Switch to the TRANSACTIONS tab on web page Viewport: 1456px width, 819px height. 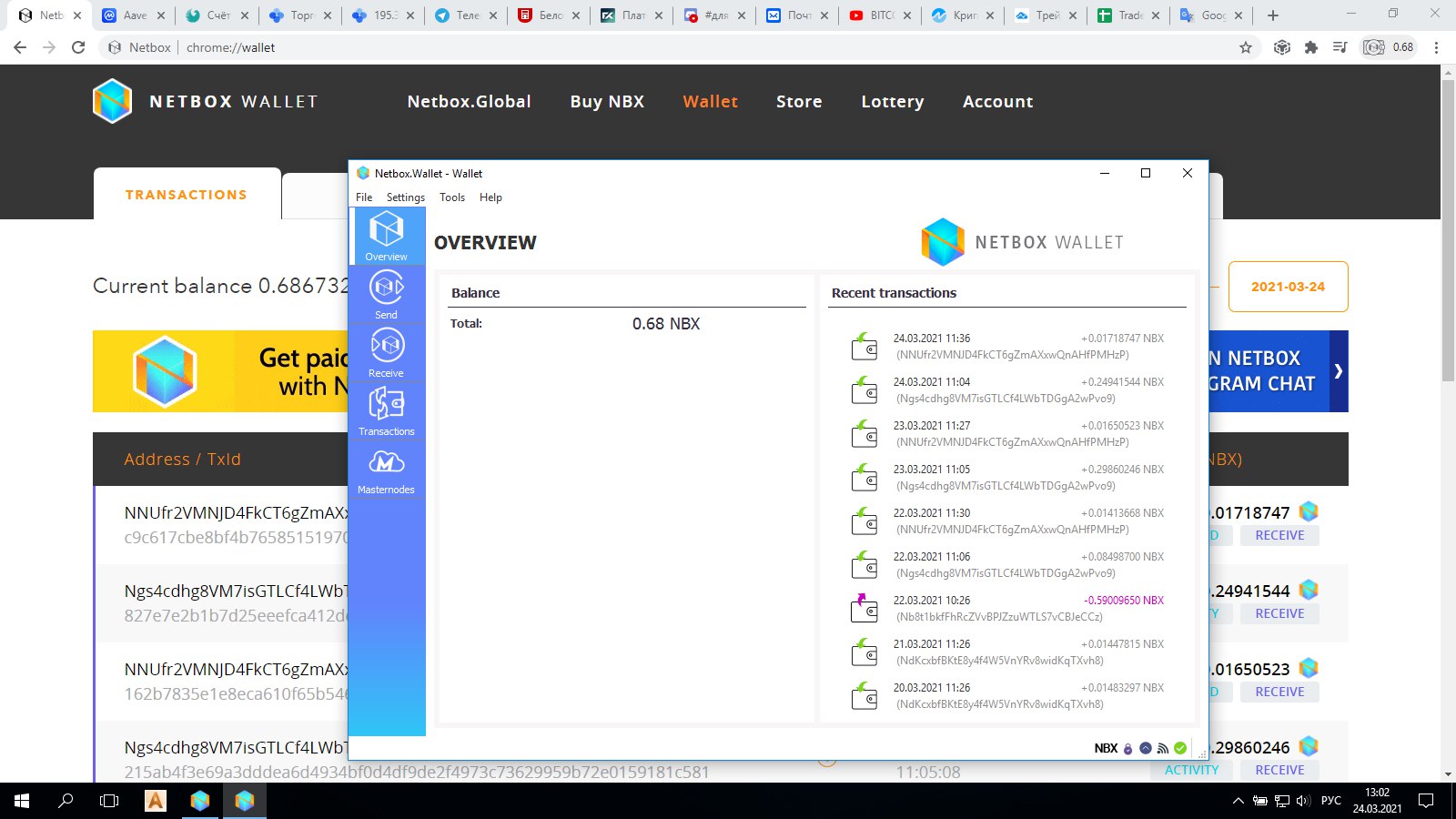click(x=187, y=195)
